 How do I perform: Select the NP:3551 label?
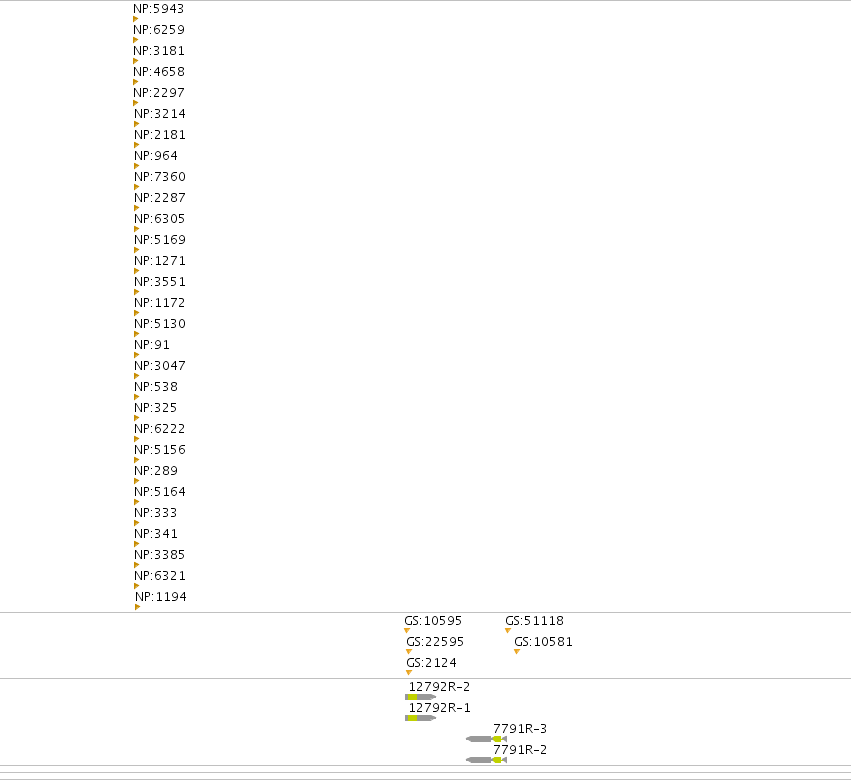point(160,282)
